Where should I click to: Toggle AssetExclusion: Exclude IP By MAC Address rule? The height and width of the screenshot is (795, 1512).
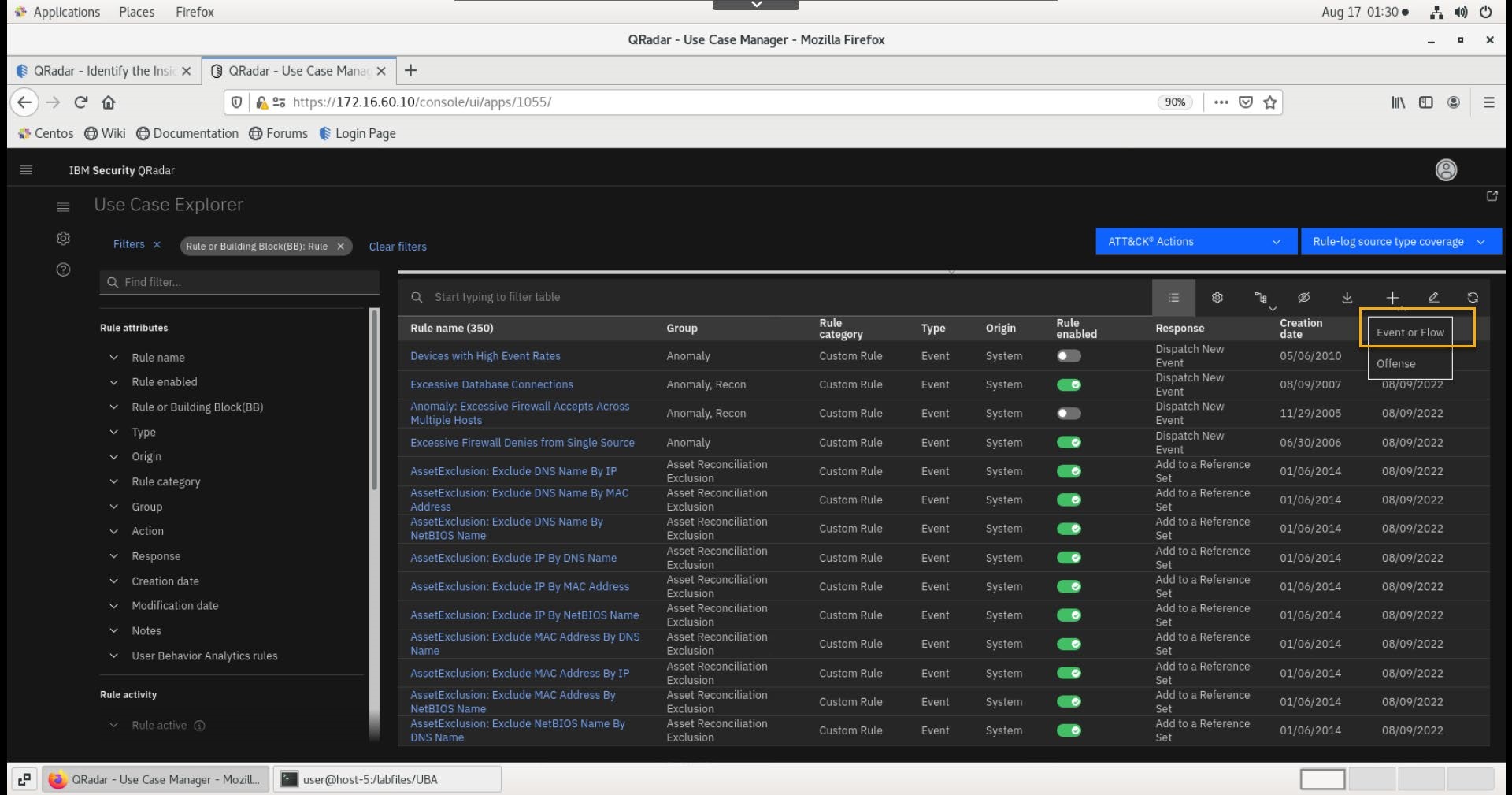click(x=1069, y=587)
